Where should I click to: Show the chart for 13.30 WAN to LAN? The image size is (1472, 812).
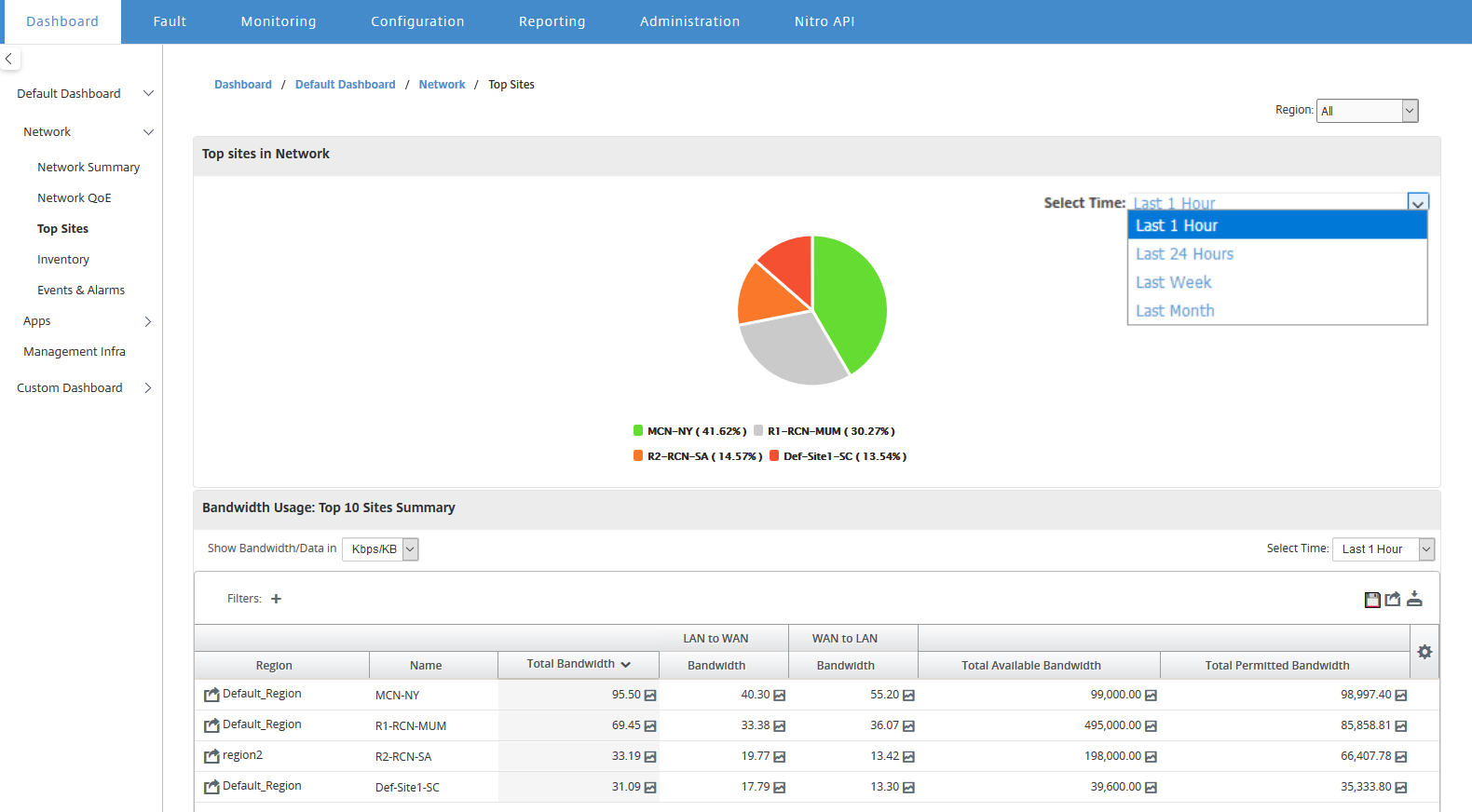point(908,788)
